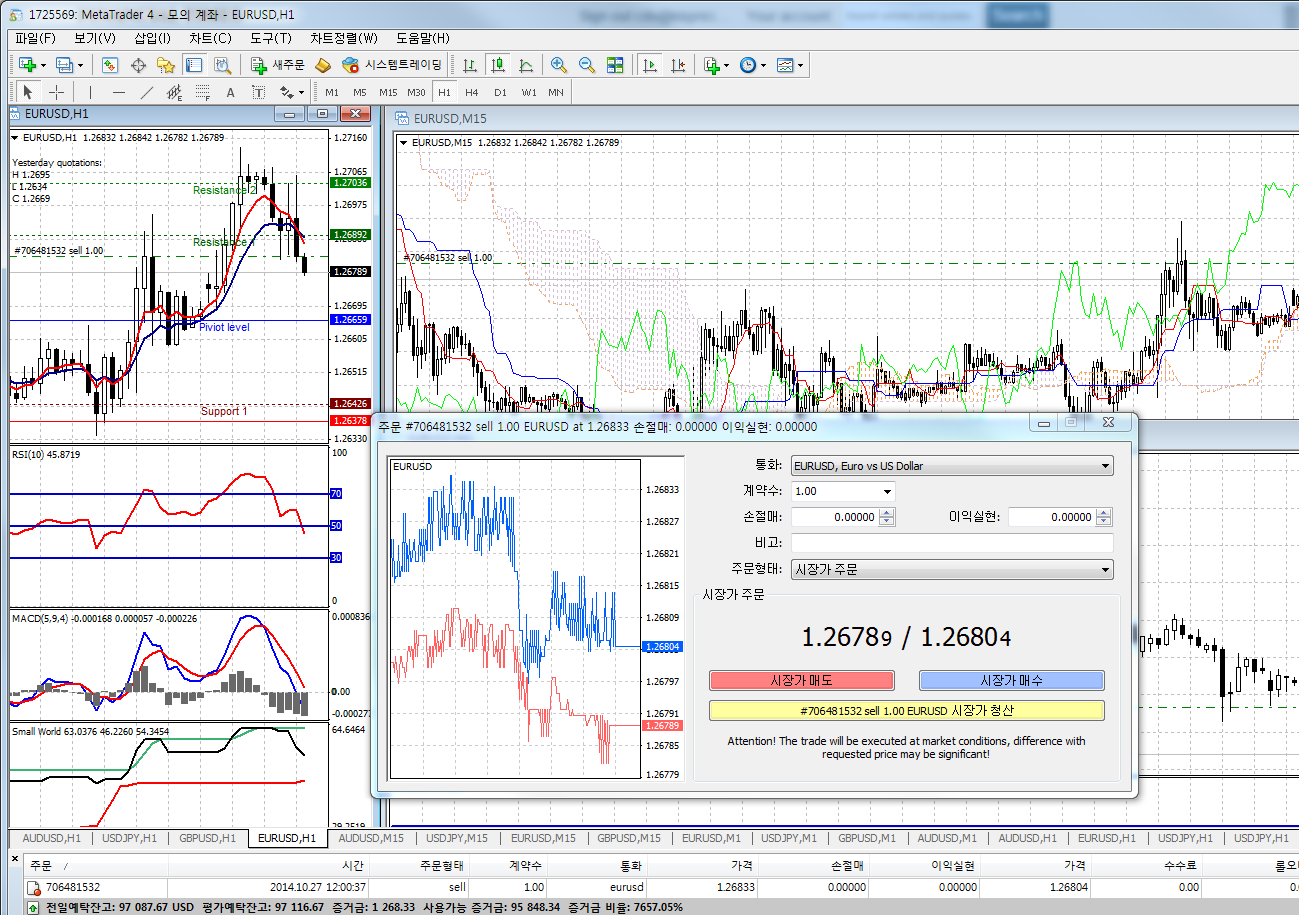
Task: Click the 손절매 stop loss field
Action: tap(834, 517)
